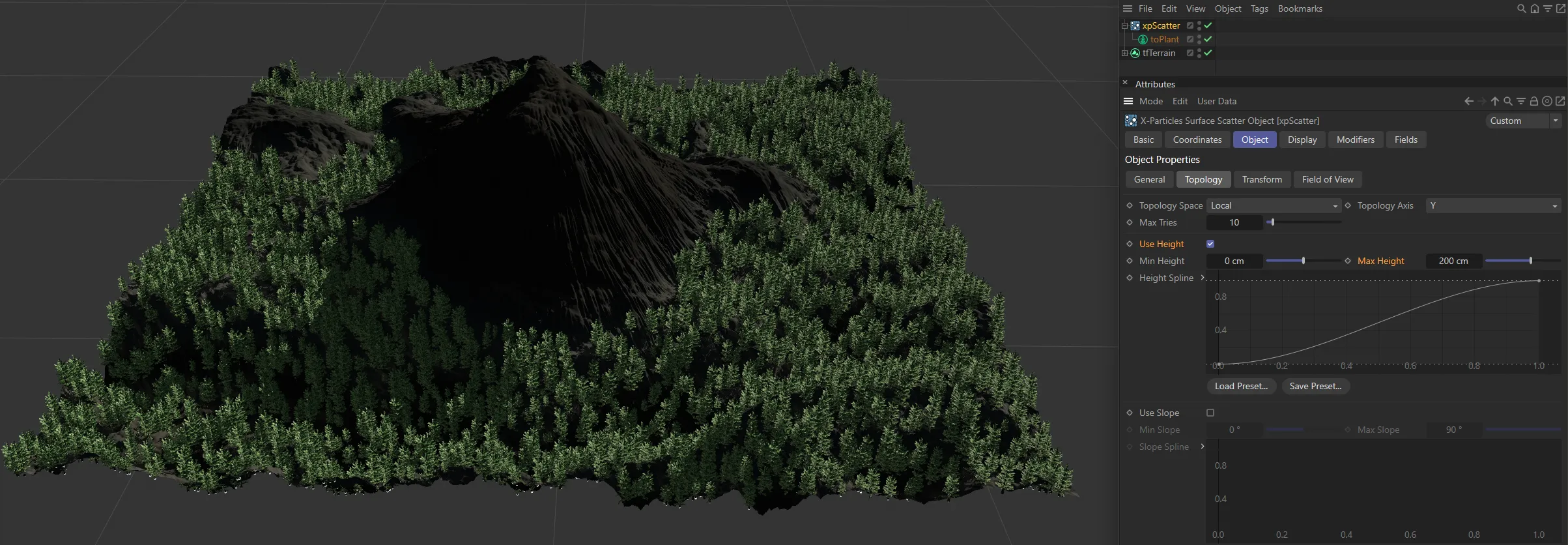Click the Object Manager search icon

(x=1521, y=8)
